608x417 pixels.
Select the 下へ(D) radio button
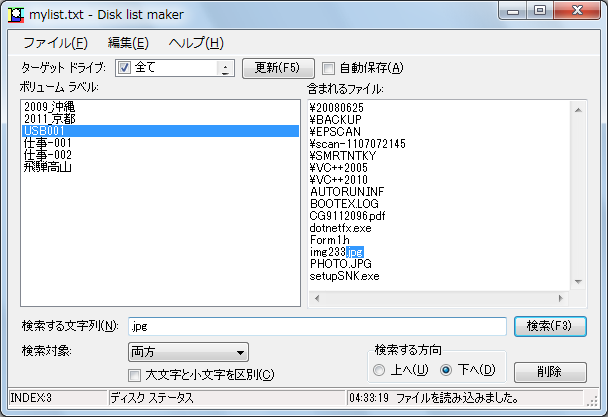click(x=446, y=370)
